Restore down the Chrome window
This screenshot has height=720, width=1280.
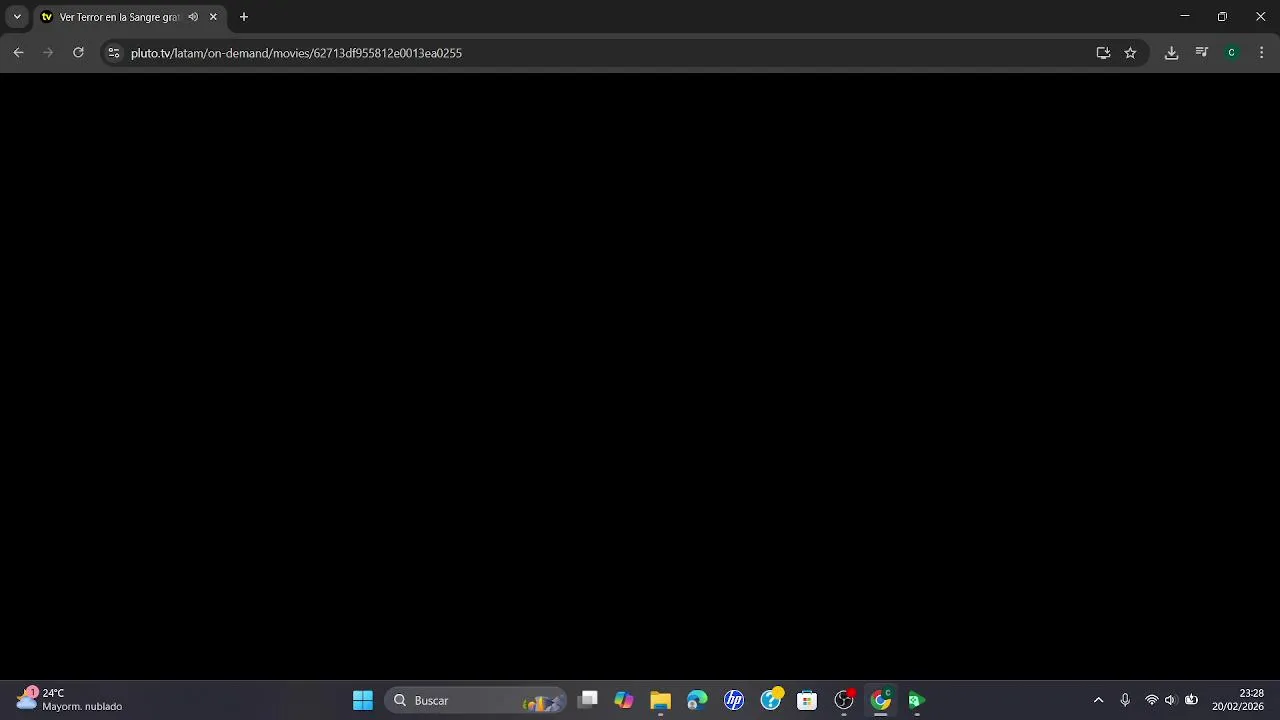point(1222,17)
